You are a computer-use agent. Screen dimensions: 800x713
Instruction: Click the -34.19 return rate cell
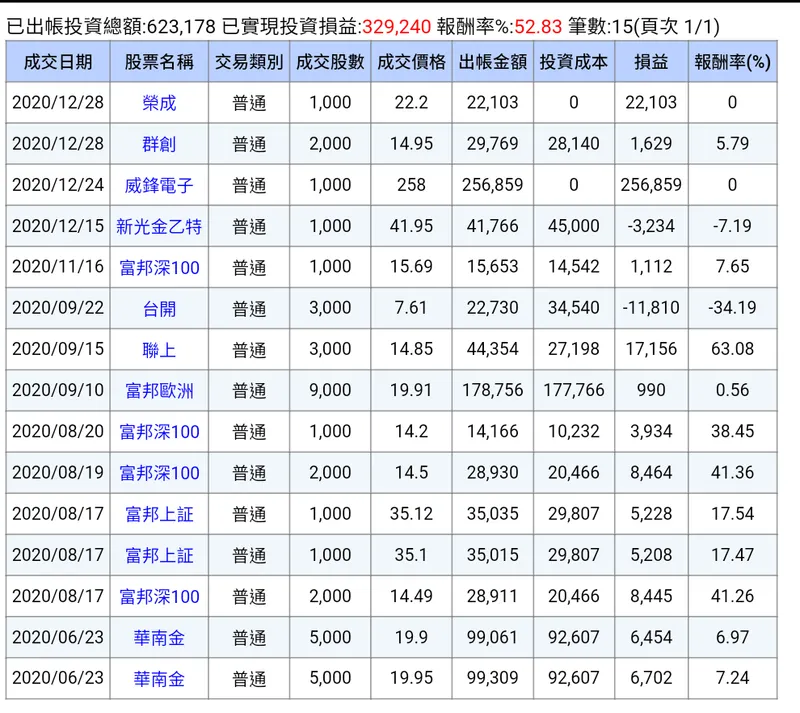tap(732, 308)
